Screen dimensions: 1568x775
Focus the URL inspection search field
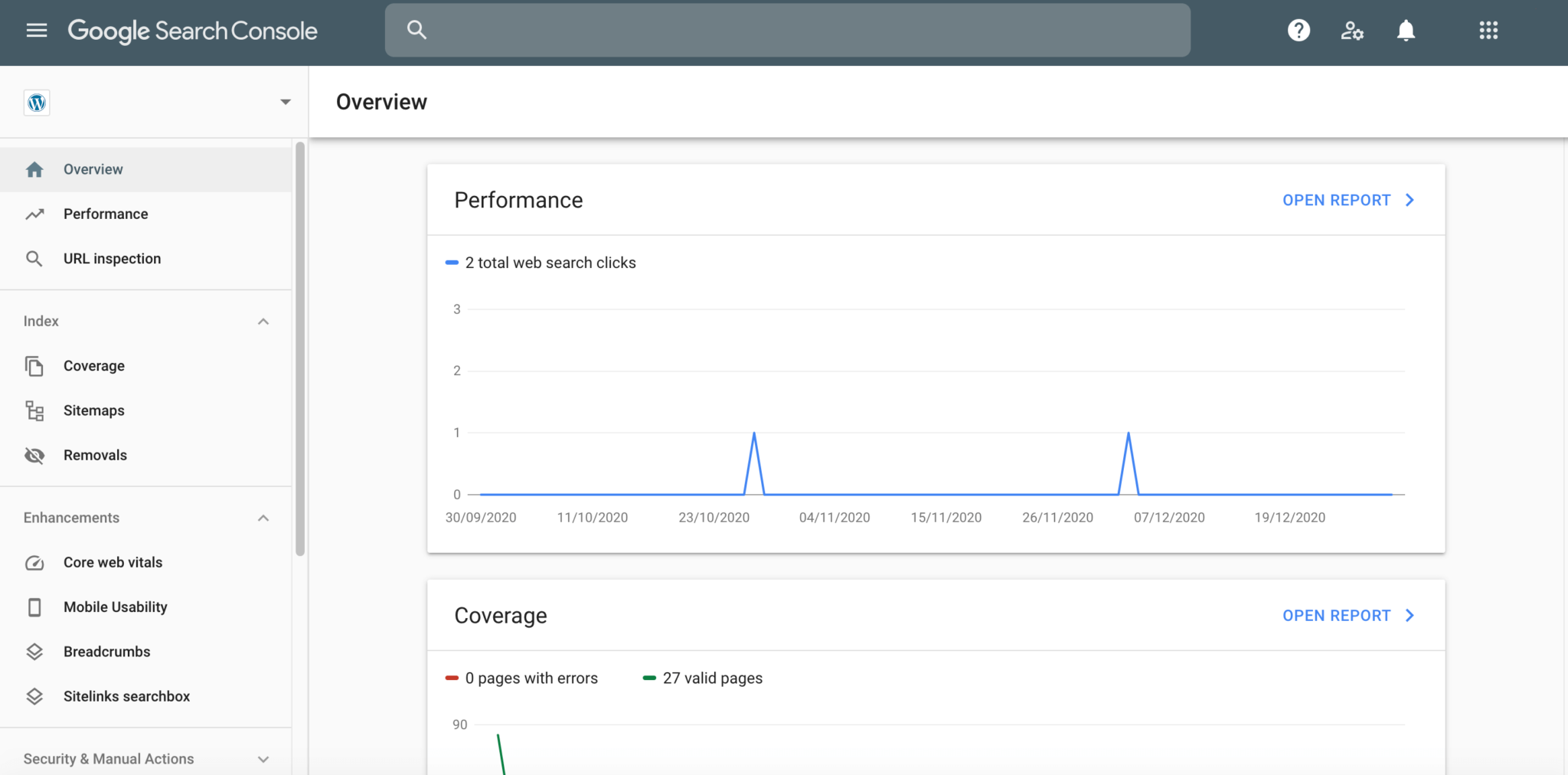787,30
